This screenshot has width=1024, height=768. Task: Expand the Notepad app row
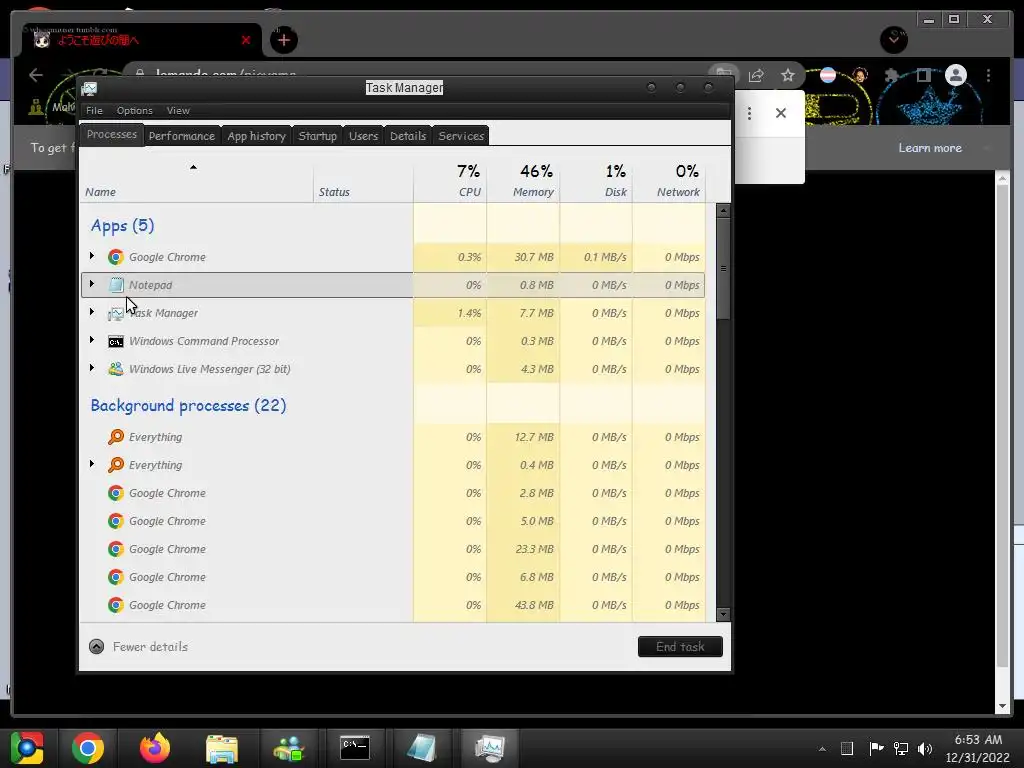[x=91, y=284]
